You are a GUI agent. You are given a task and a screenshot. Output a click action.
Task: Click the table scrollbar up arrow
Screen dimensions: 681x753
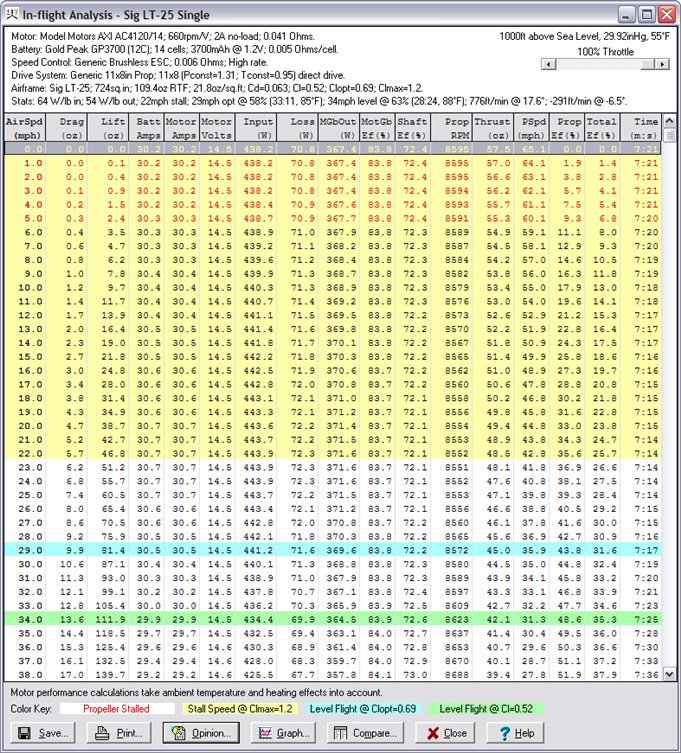coord(669,121)
